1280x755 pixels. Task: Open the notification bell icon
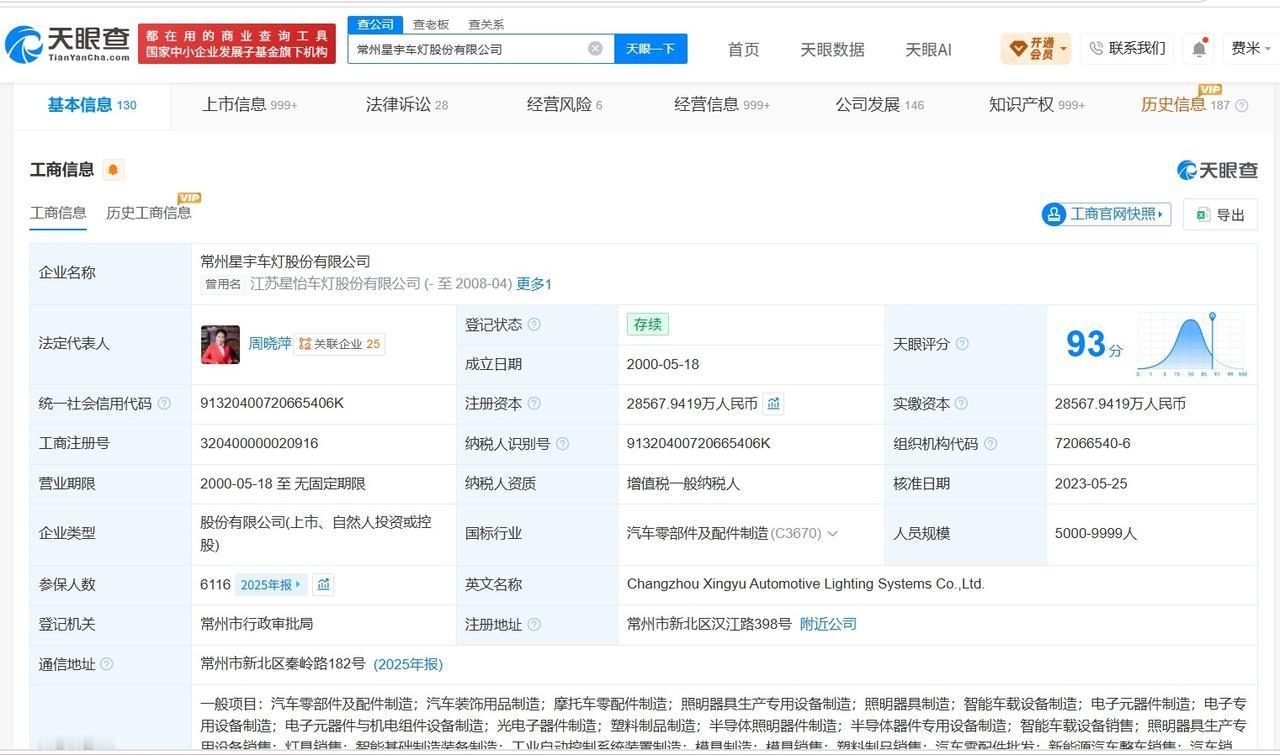[x=1199, y=48]
